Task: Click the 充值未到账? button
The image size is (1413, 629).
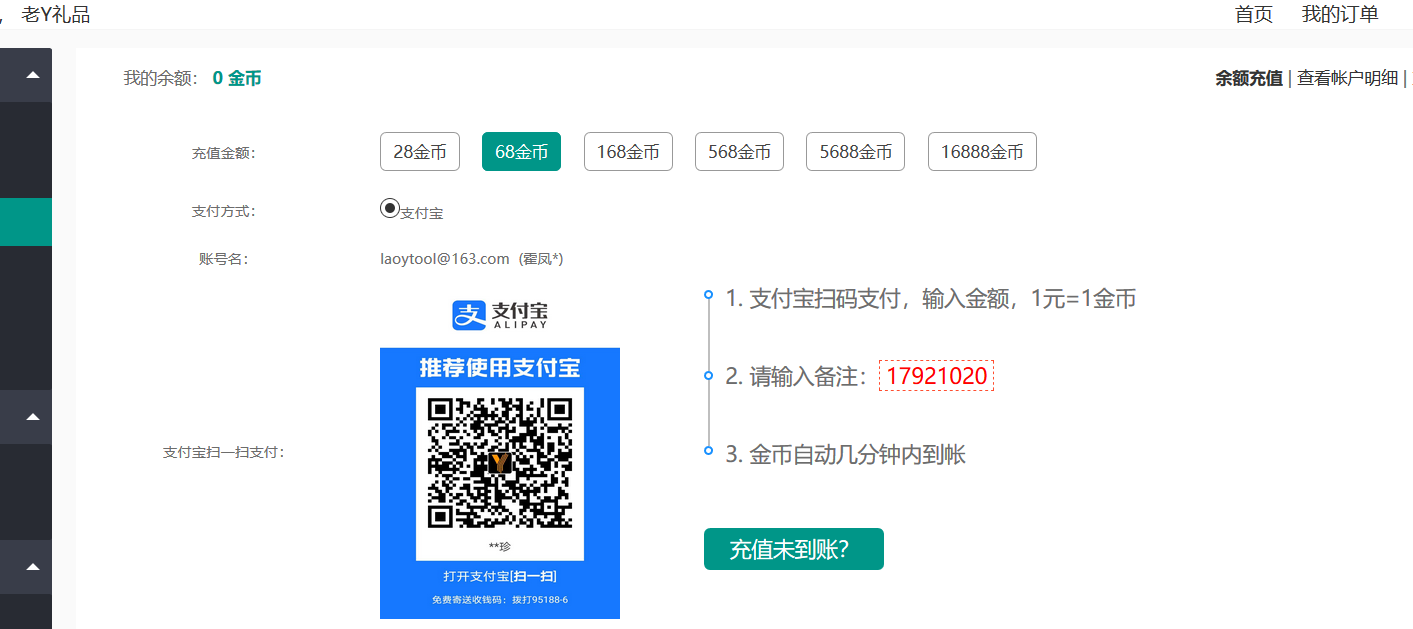Action: pyautogui.click(x=794, y=549)
